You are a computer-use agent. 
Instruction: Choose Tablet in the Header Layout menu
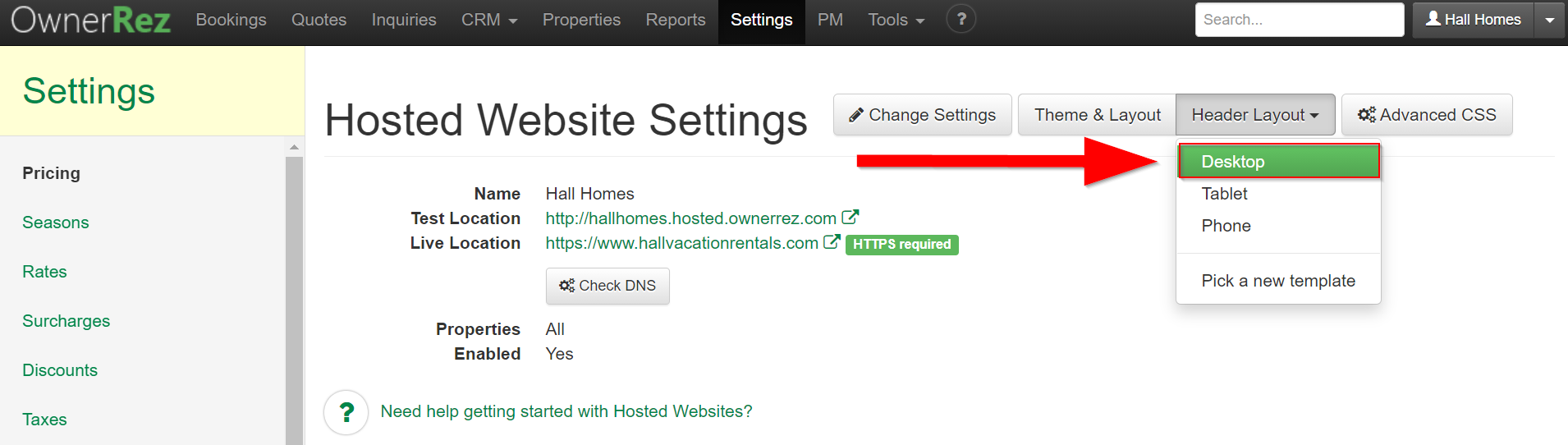pyautogui.click(x=1224, y=194)
